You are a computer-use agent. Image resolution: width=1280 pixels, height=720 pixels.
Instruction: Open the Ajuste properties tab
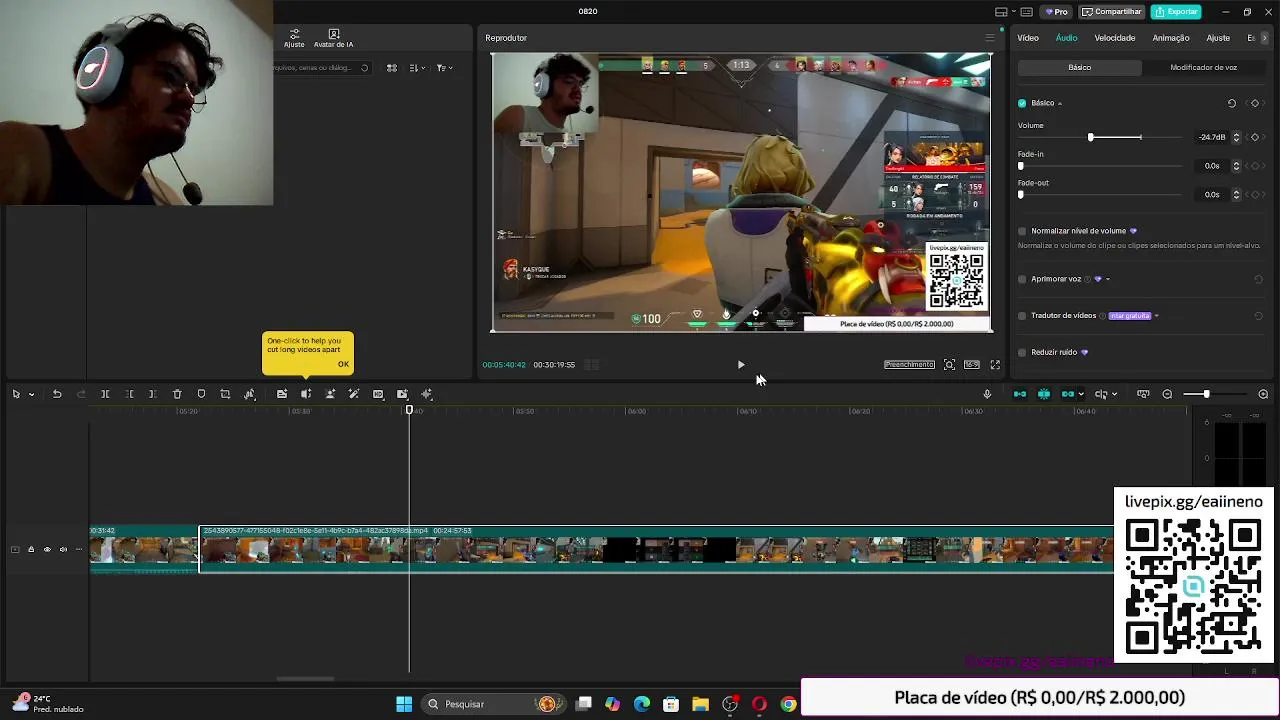click(x=1218, y=38)
